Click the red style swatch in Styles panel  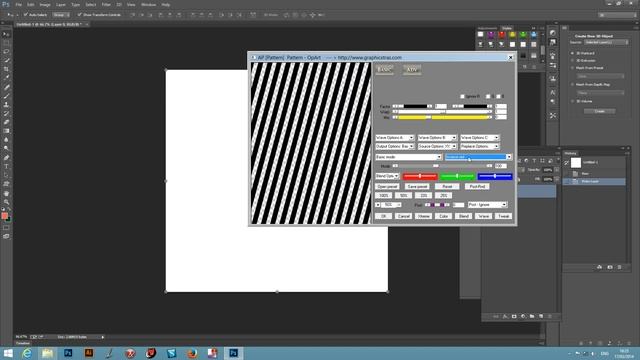(502, 35)
